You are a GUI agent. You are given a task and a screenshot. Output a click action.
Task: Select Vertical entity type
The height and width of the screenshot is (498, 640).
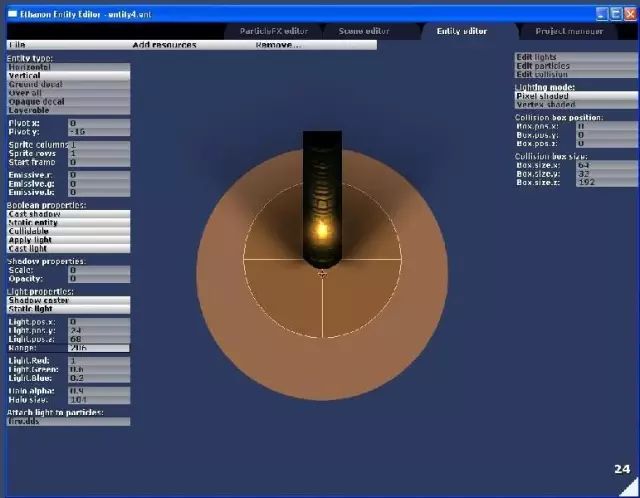69,76
